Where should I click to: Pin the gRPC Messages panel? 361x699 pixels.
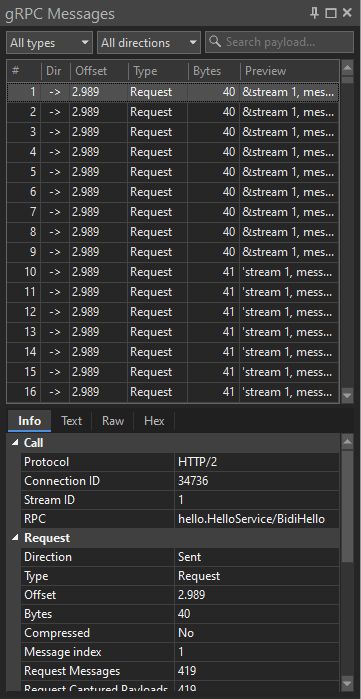315,13
